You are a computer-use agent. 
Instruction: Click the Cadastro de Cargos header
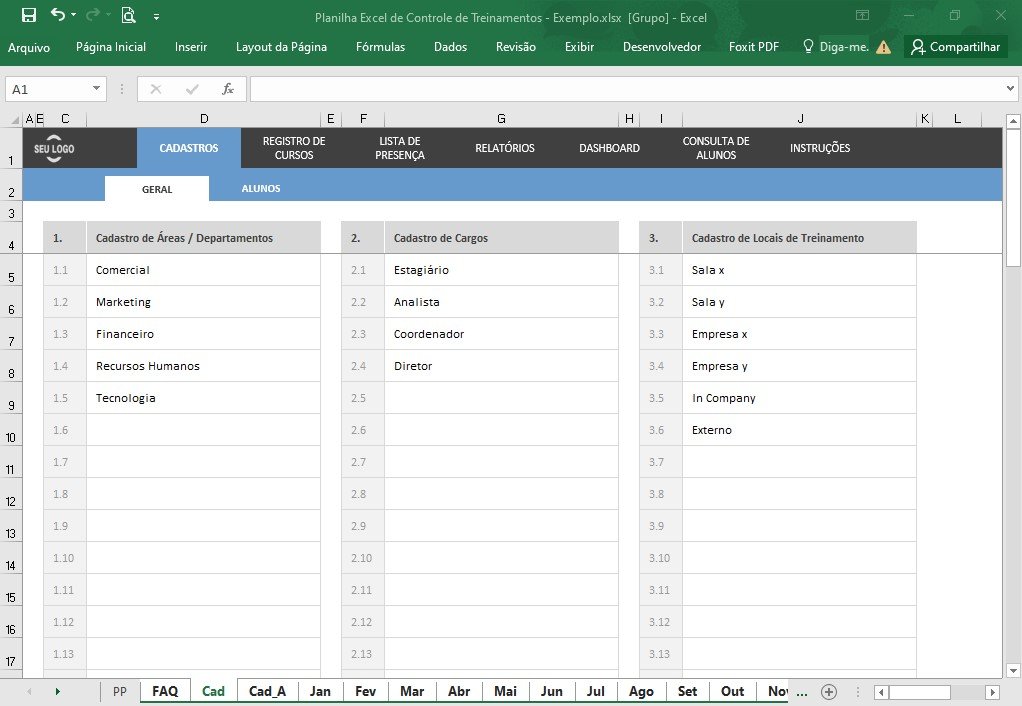501,238
